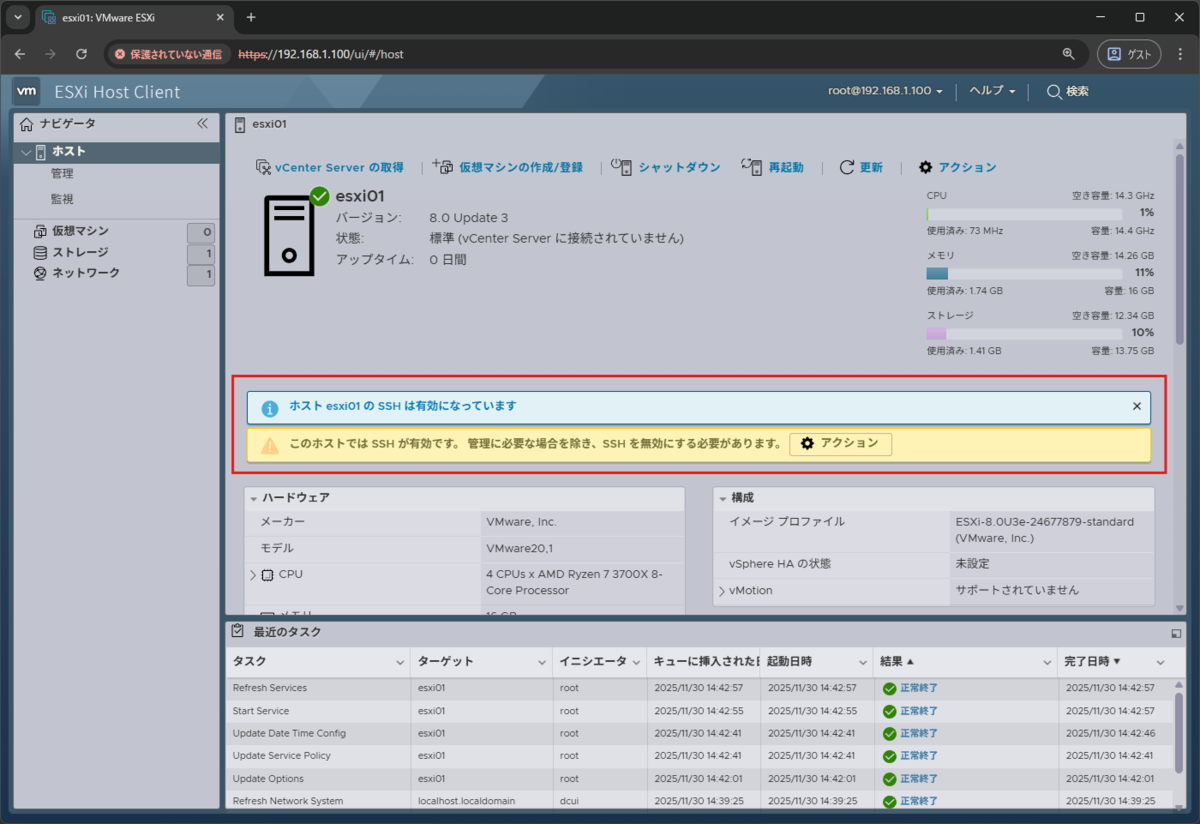Open the 管理 link under ホスト
The image size is (1200, 824).
62,172
